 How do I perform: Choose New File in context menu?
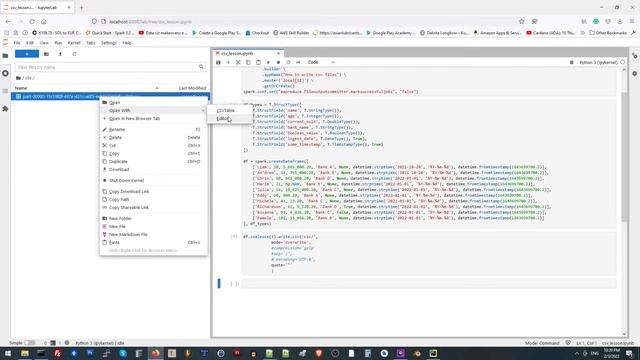[153, 227]
